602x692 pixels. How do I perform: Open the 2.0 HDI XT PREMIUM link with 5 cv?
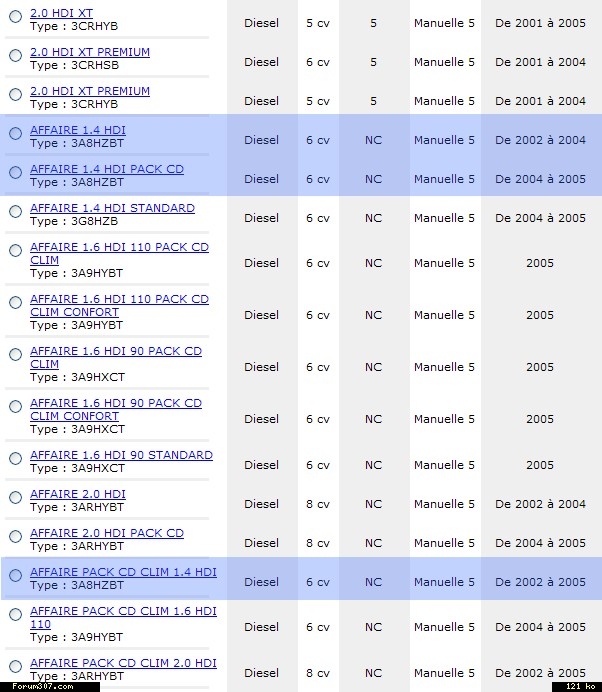pos(90,91)
